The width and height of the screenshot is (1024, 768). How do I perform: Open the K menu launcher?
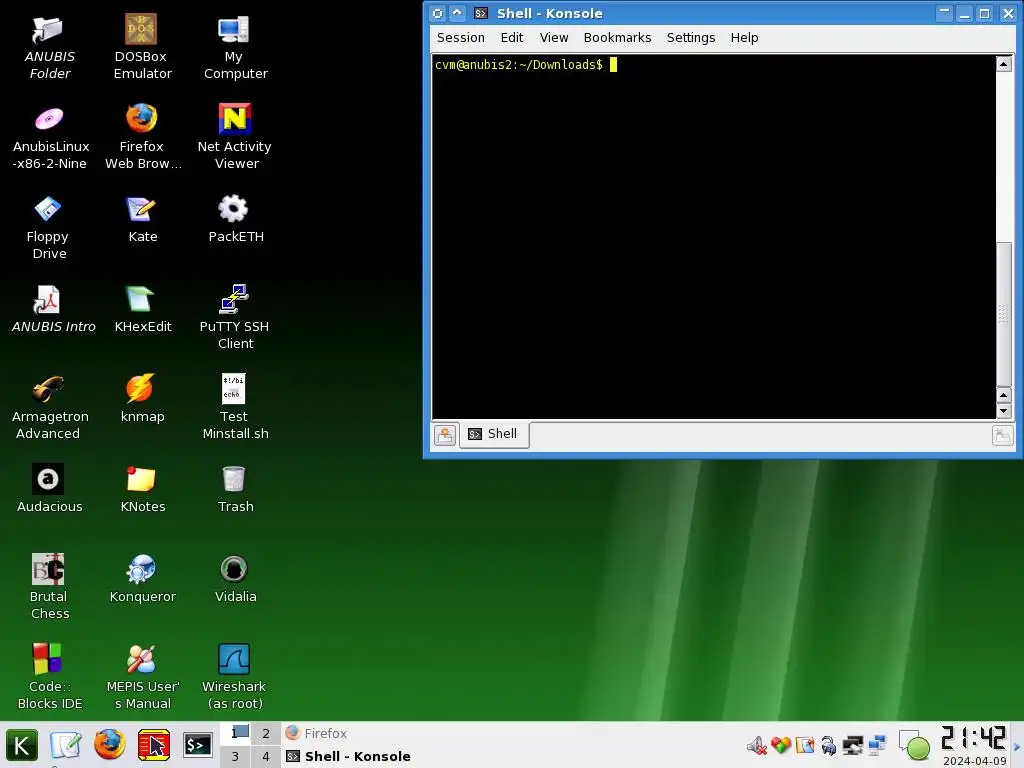click(x=22, y=746)
